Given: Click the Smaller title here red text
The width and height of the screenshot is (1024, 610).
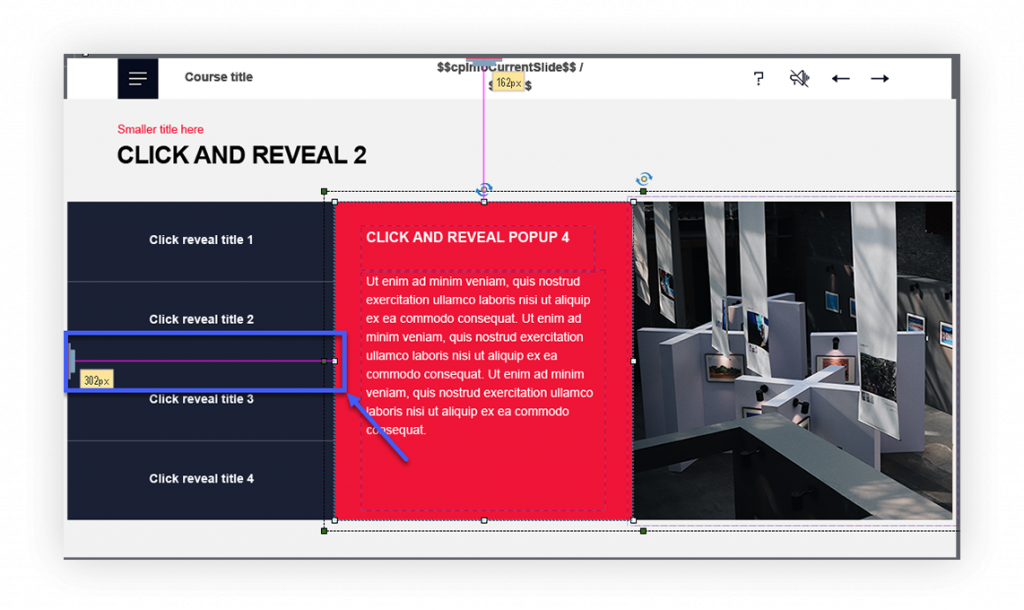Looking at the screenshot, I should (x=159, y=129).
